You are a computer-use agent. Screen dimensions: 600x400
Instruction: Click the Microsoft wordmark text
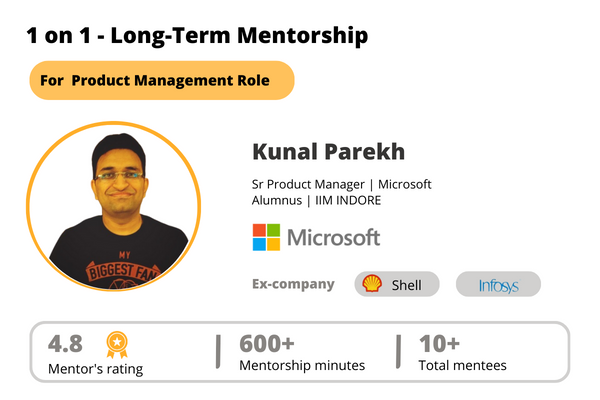coord(333,238)
